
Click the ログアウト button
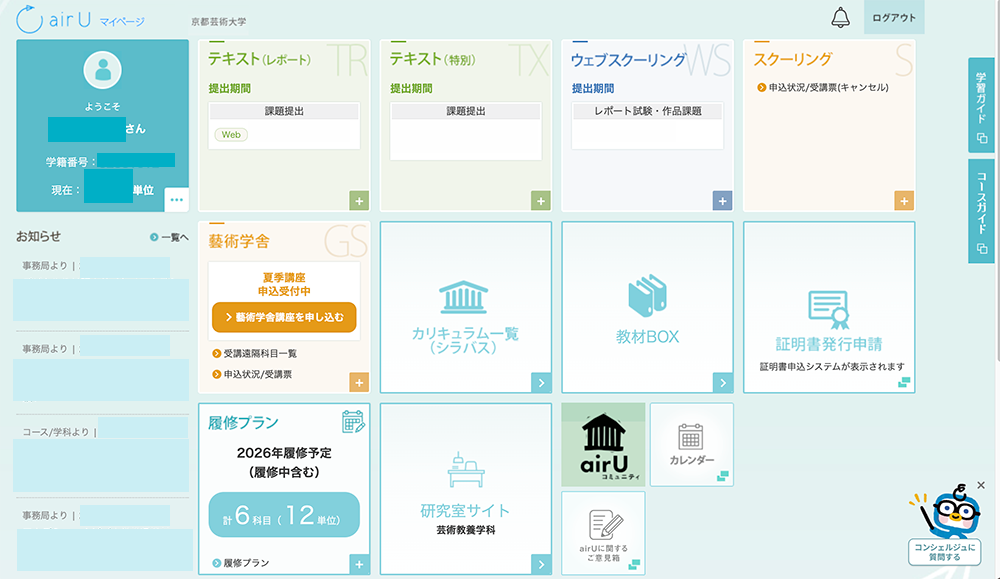tap(893, 17)
